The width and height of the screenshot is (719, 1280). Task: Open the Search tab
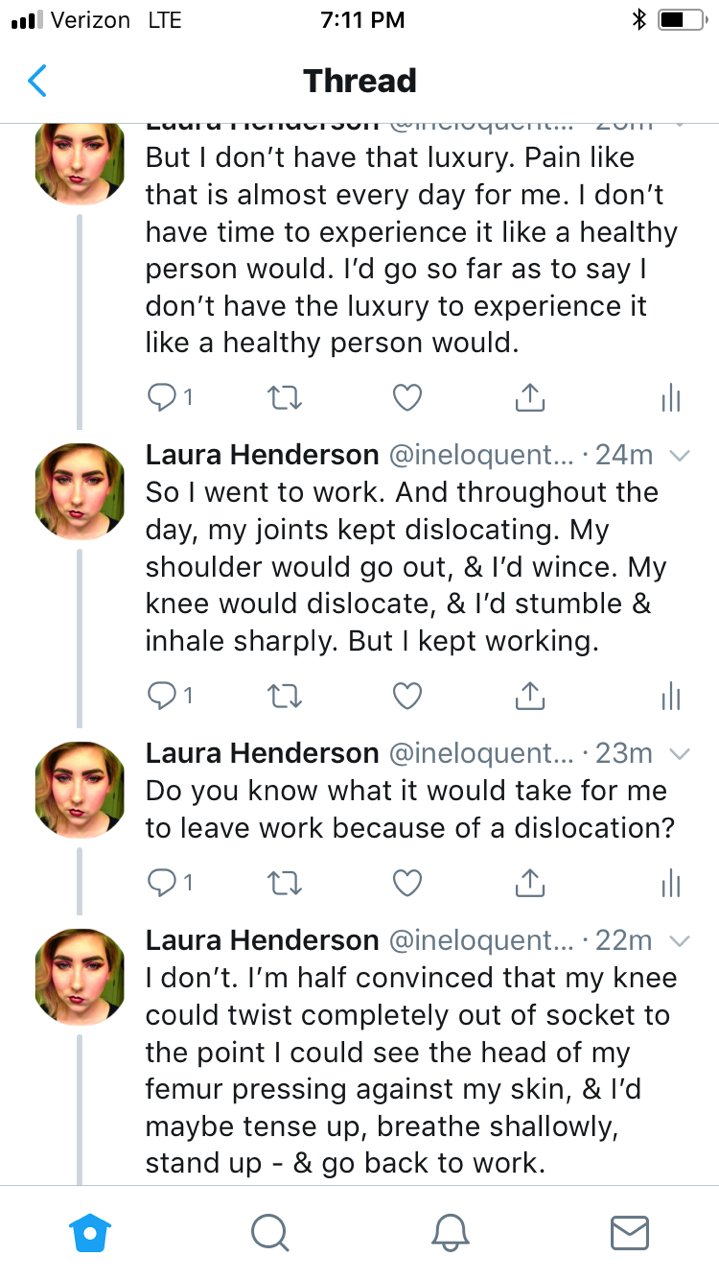tap(269, 1232)
